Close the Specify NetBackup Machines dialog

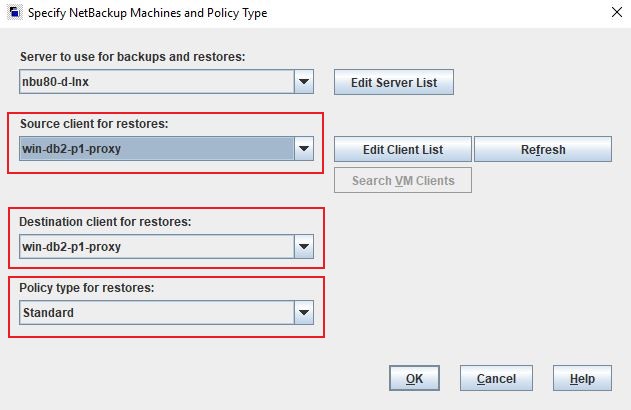pos(612,14)
